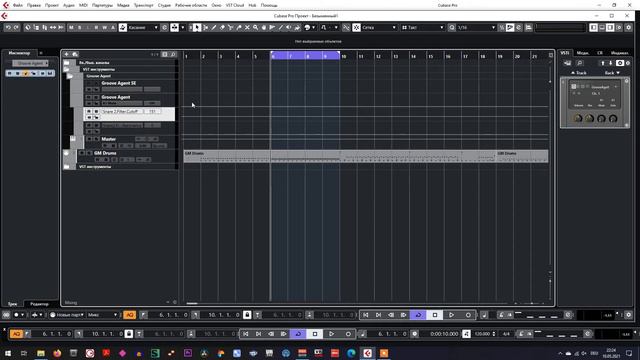
Task: Click the Add Track plus icon
Action: pos(66,54)
